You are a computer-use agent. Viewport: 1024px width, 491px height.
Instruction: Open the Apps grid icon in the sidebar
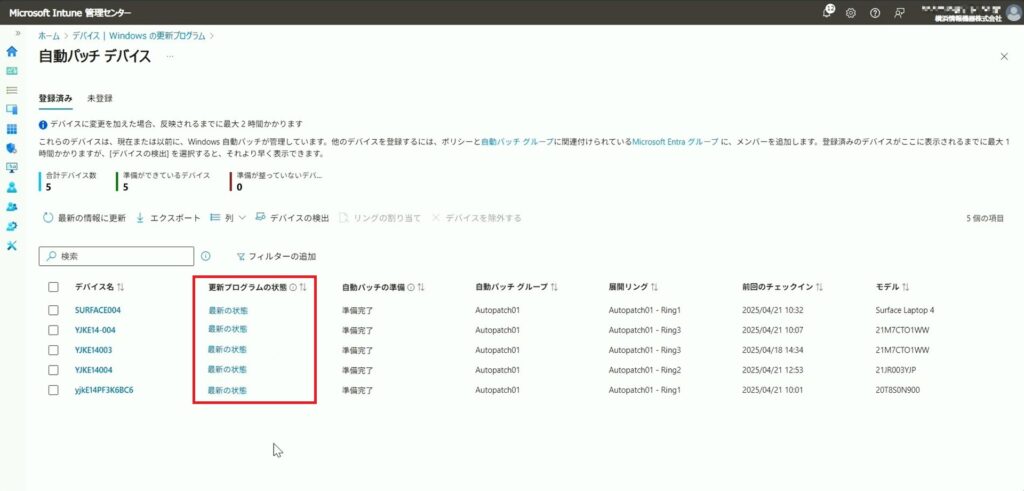[11, 129]
